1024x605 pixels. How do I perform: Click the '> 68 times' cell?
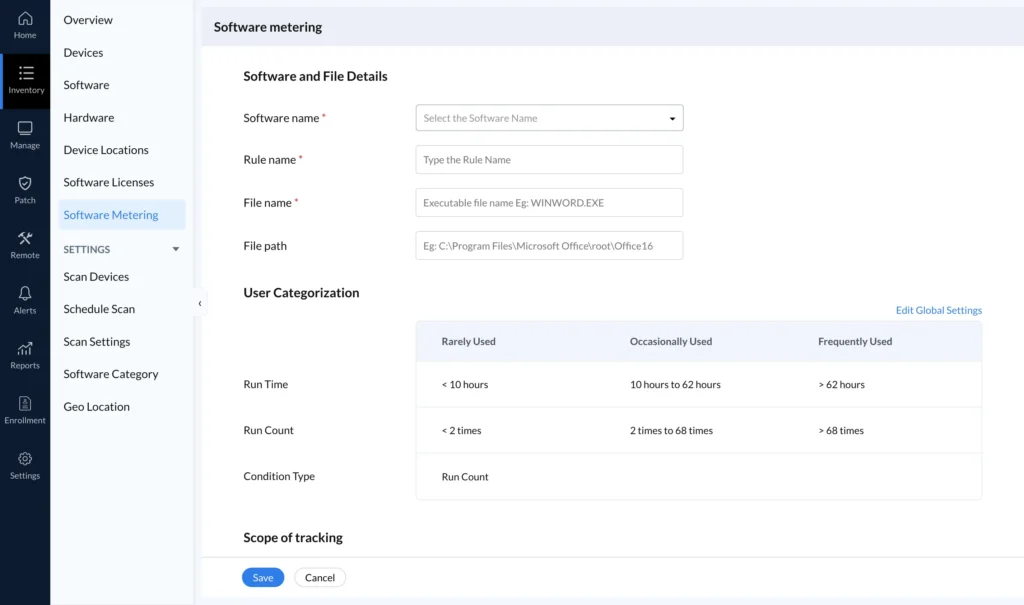pos(840,431)
